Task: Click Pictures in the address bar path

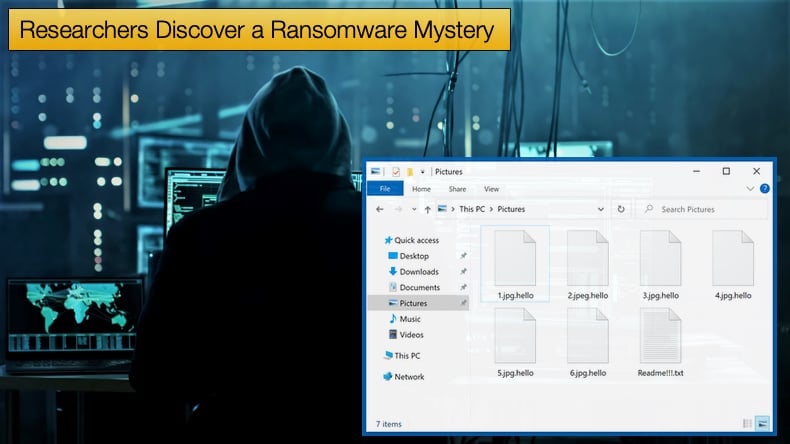Action: coord(511,209)
